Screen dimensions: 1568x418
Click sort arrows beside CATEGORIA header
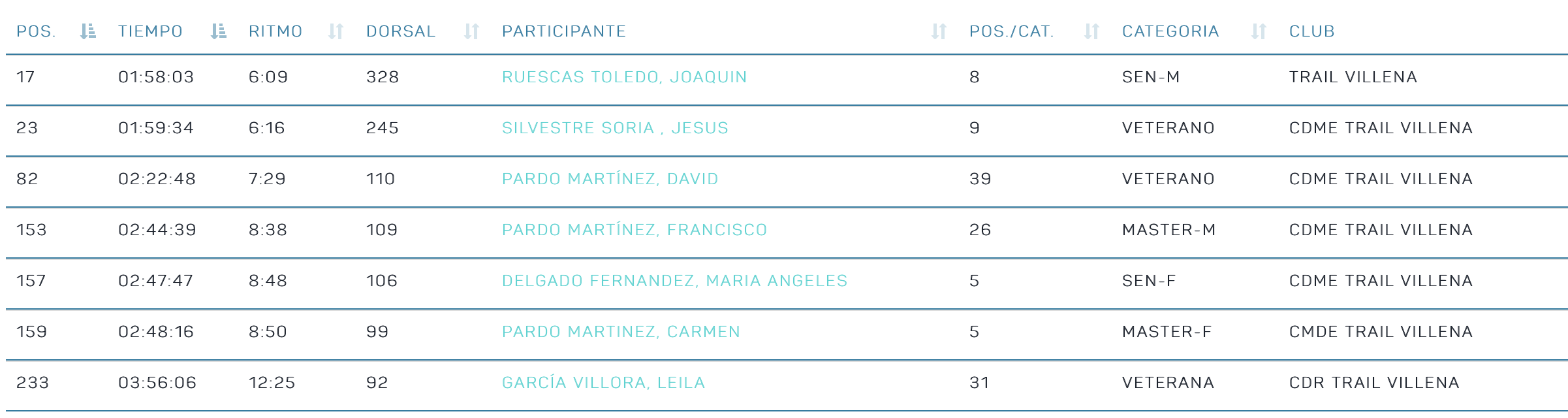tap(1259, 31)
